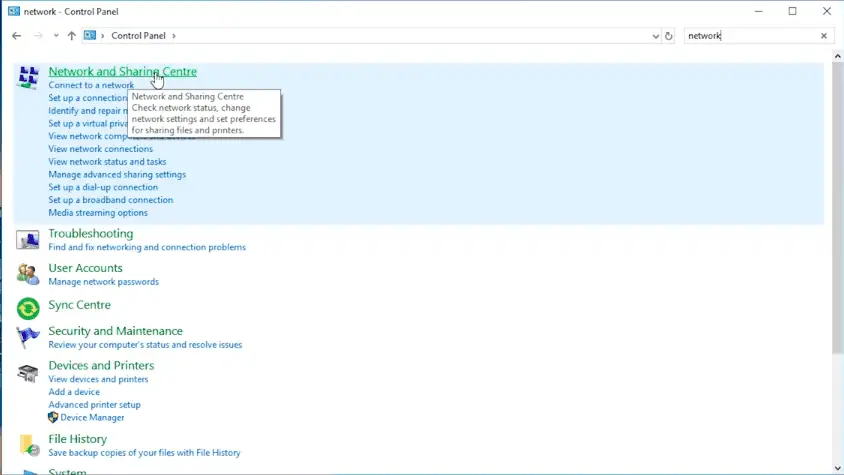Expand the address bar history dropdown
The image size is (844, 475).
coord(655,36)
